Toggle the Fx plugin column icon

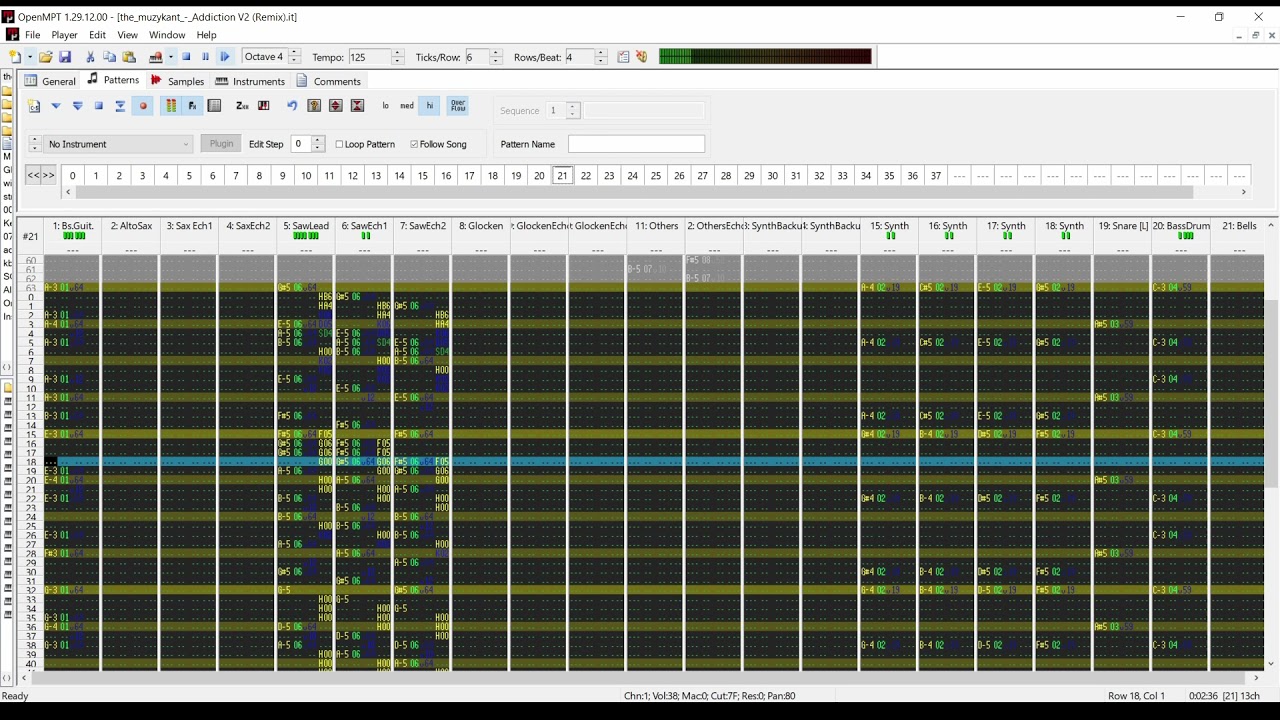tap(192, 106)
